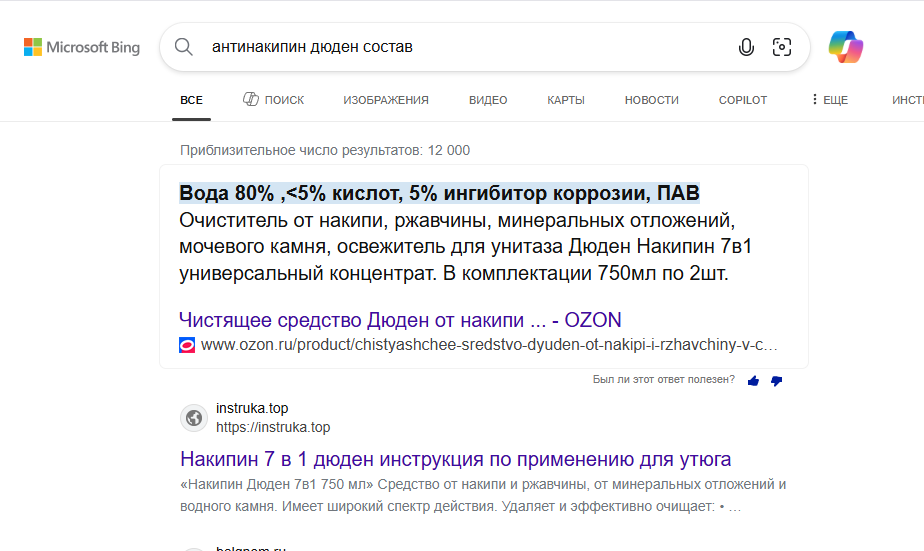Open the НОВОСТИ tab
Screen dimensions: 924x551
[651, 100]
